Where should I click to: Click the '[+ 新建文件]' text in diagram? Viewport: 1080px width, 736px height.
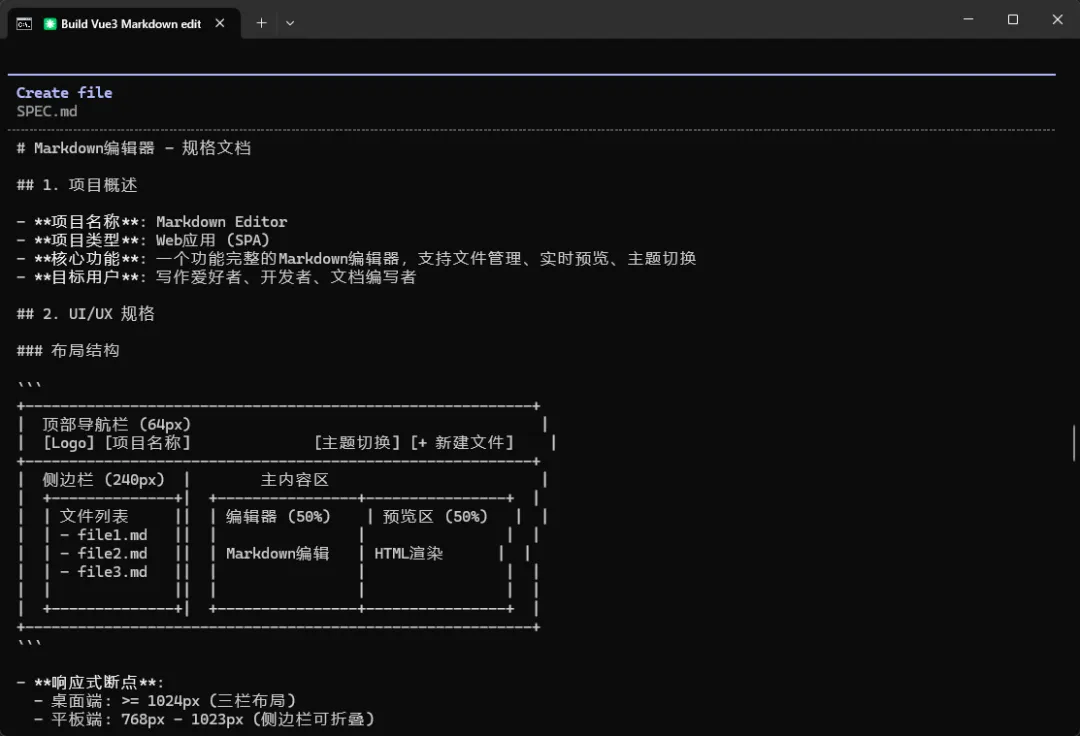[462, 443]
